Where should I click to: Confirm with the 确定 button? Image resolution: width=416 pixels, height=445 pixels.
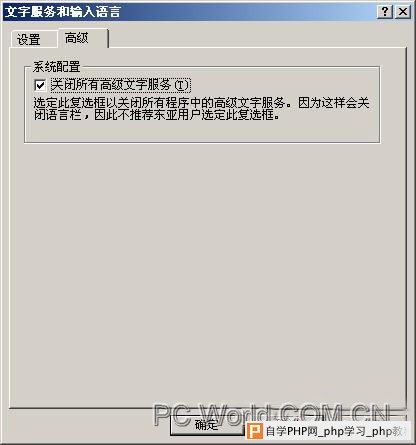tap(207, 425)
